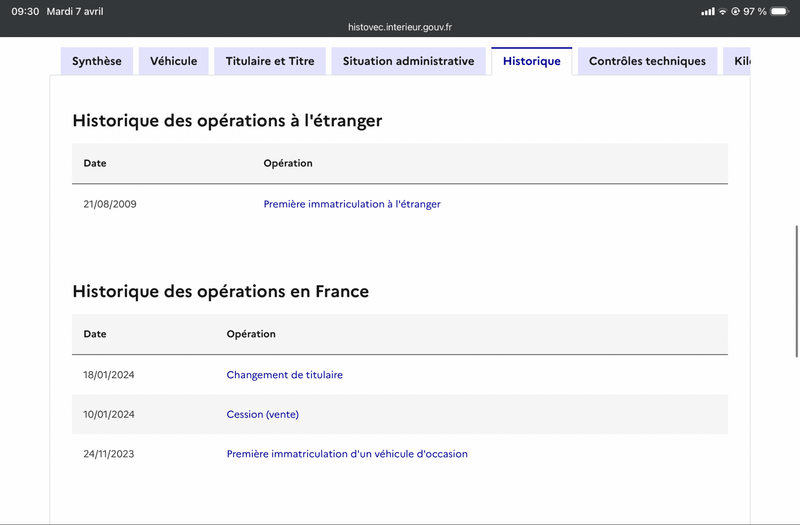
Task: Tap the battery icon in status bar
Action: point(780,11)
